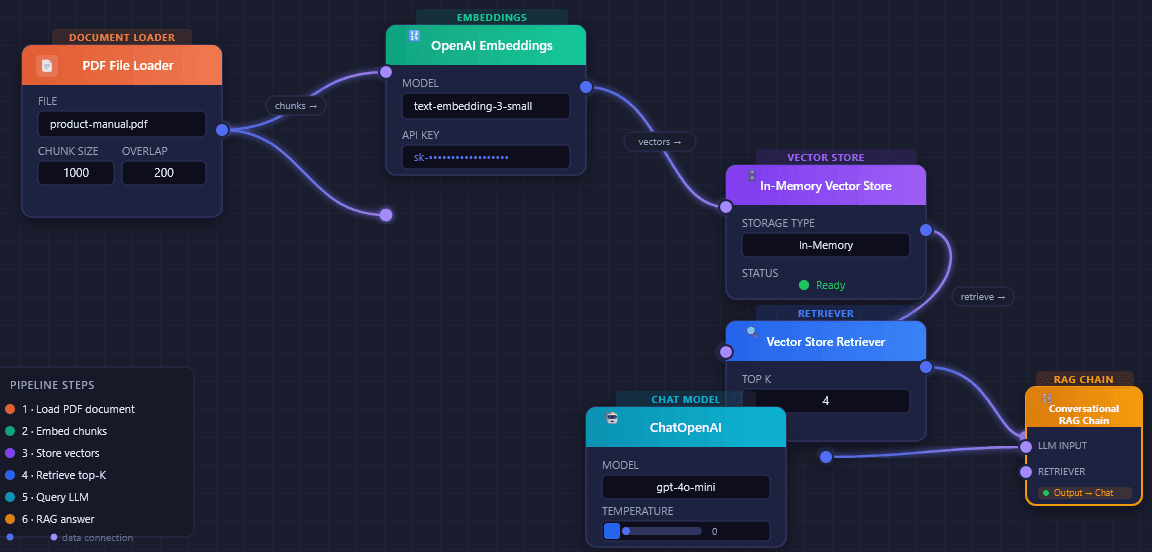This screenshot has width=1152, height=552.
Task: Open the gpt-4o-mini MODEL field
Action: [x=685, y=487]
